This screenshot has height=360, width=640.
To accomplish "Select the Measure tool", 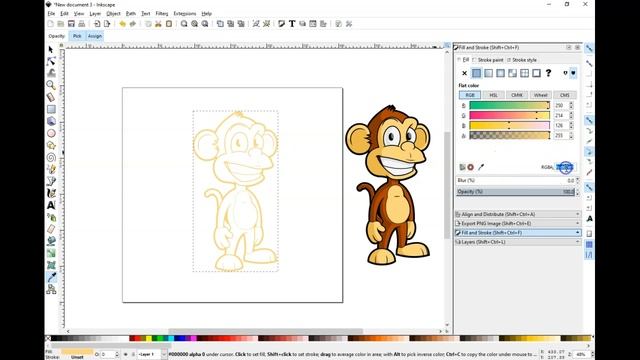I will coord(51,97).
